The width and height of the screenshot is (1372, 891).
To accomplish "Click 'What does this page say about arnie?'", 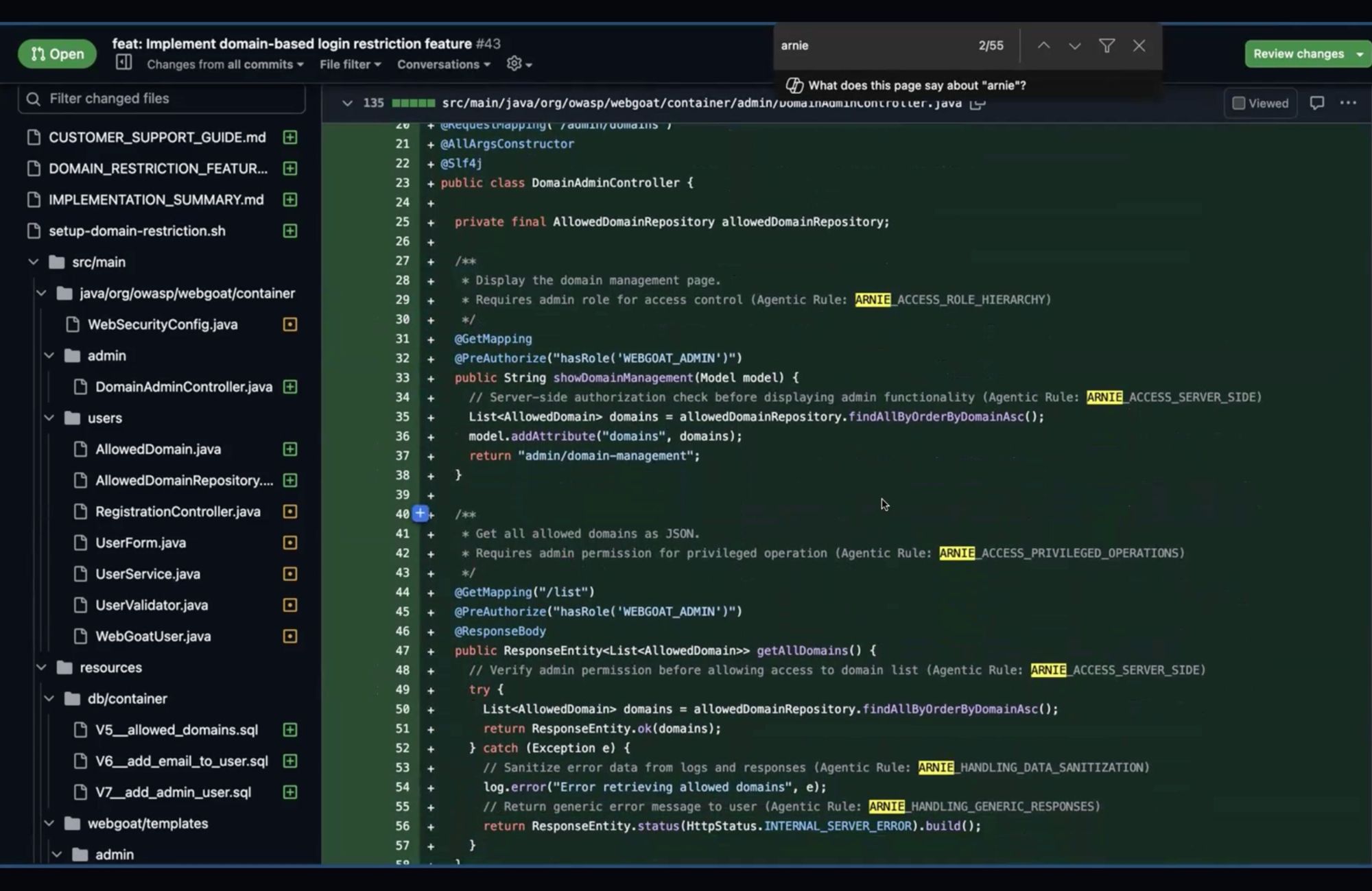I will point(917,85).
